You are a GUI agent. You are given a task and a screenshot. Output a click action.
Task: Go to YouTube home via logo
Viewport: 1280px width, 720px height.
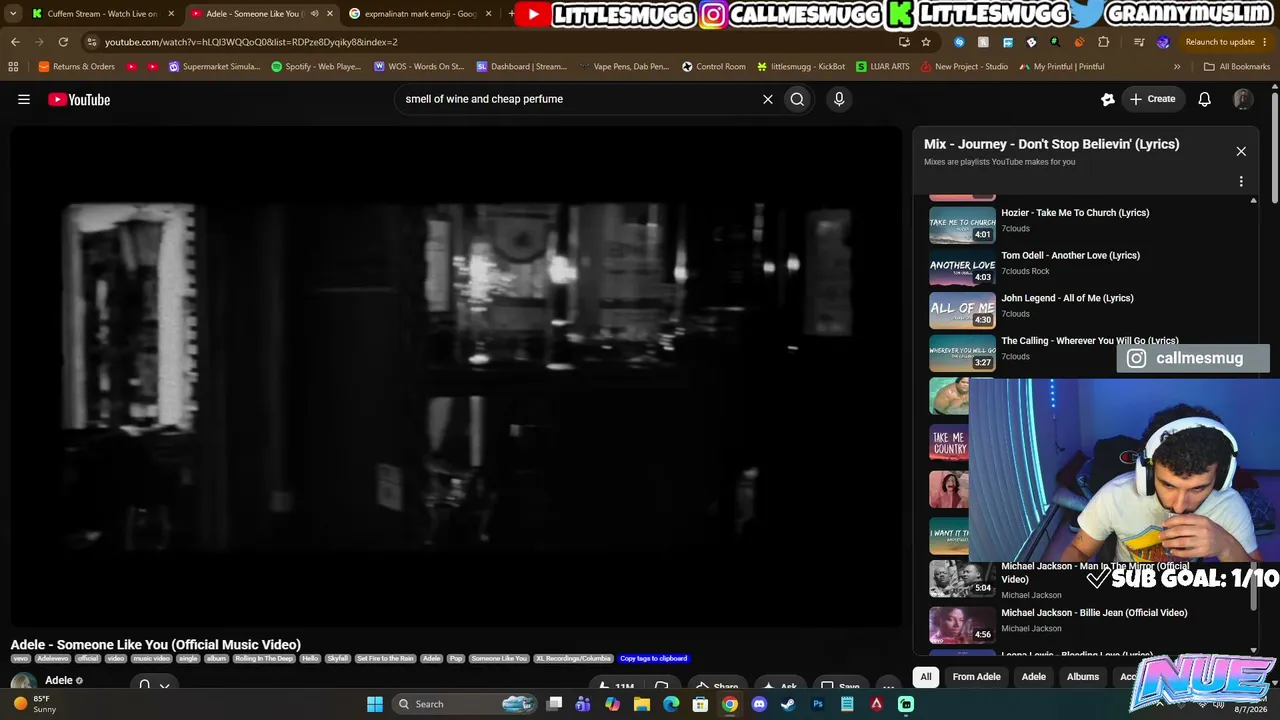tap(79, 99)
